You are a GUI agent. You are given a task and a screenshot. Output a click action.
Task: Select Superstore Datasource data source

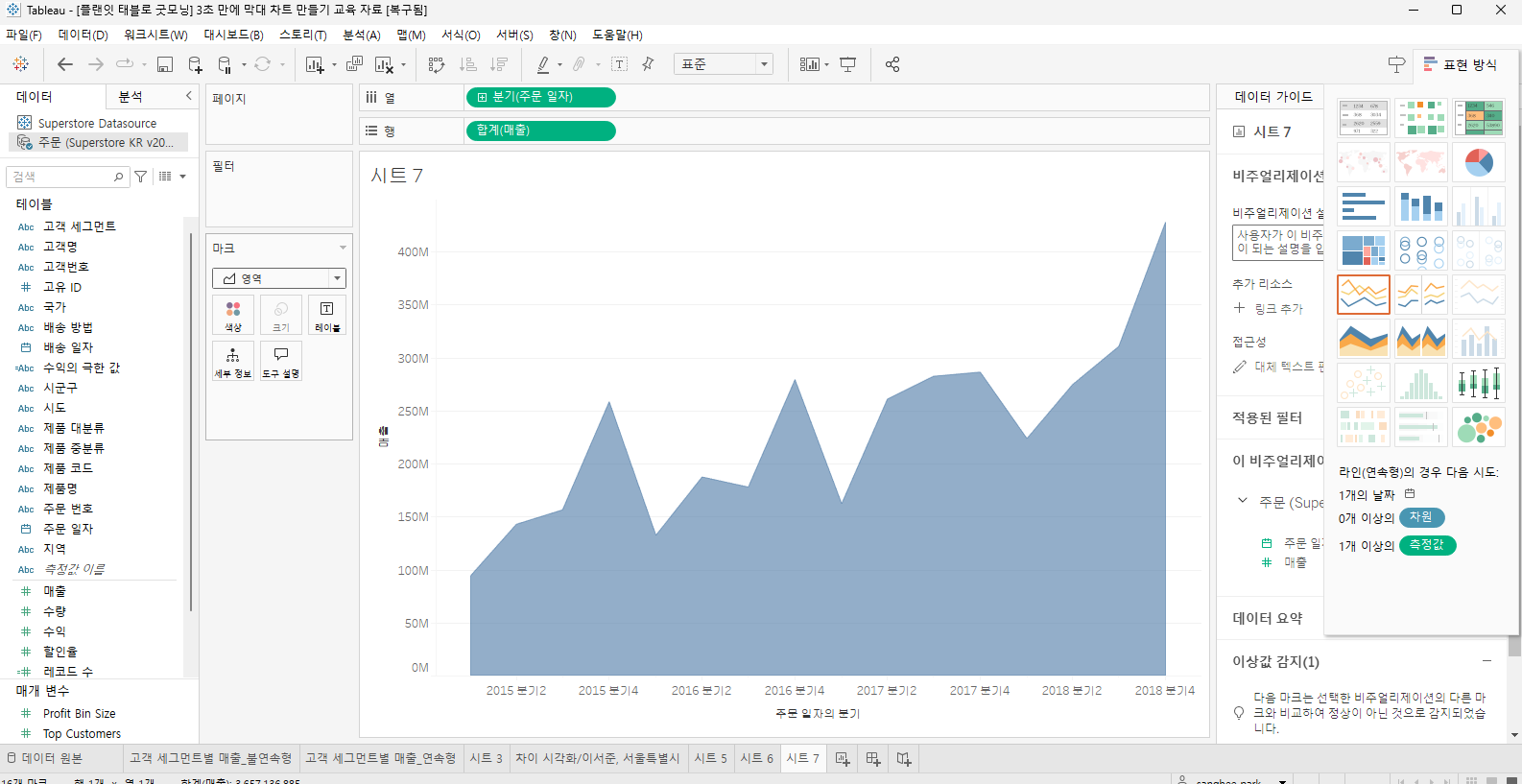tap(97, 123)
